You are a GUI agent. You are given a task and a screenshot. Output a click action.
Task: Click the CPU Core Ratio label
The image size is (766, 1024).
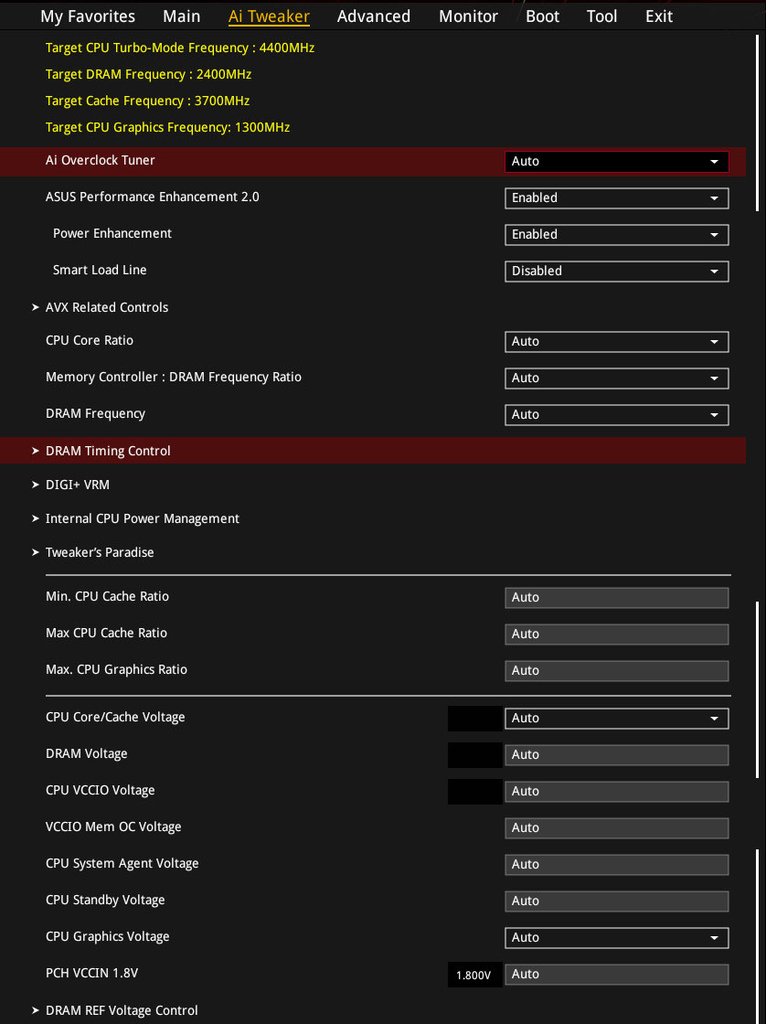pos(89,340)
